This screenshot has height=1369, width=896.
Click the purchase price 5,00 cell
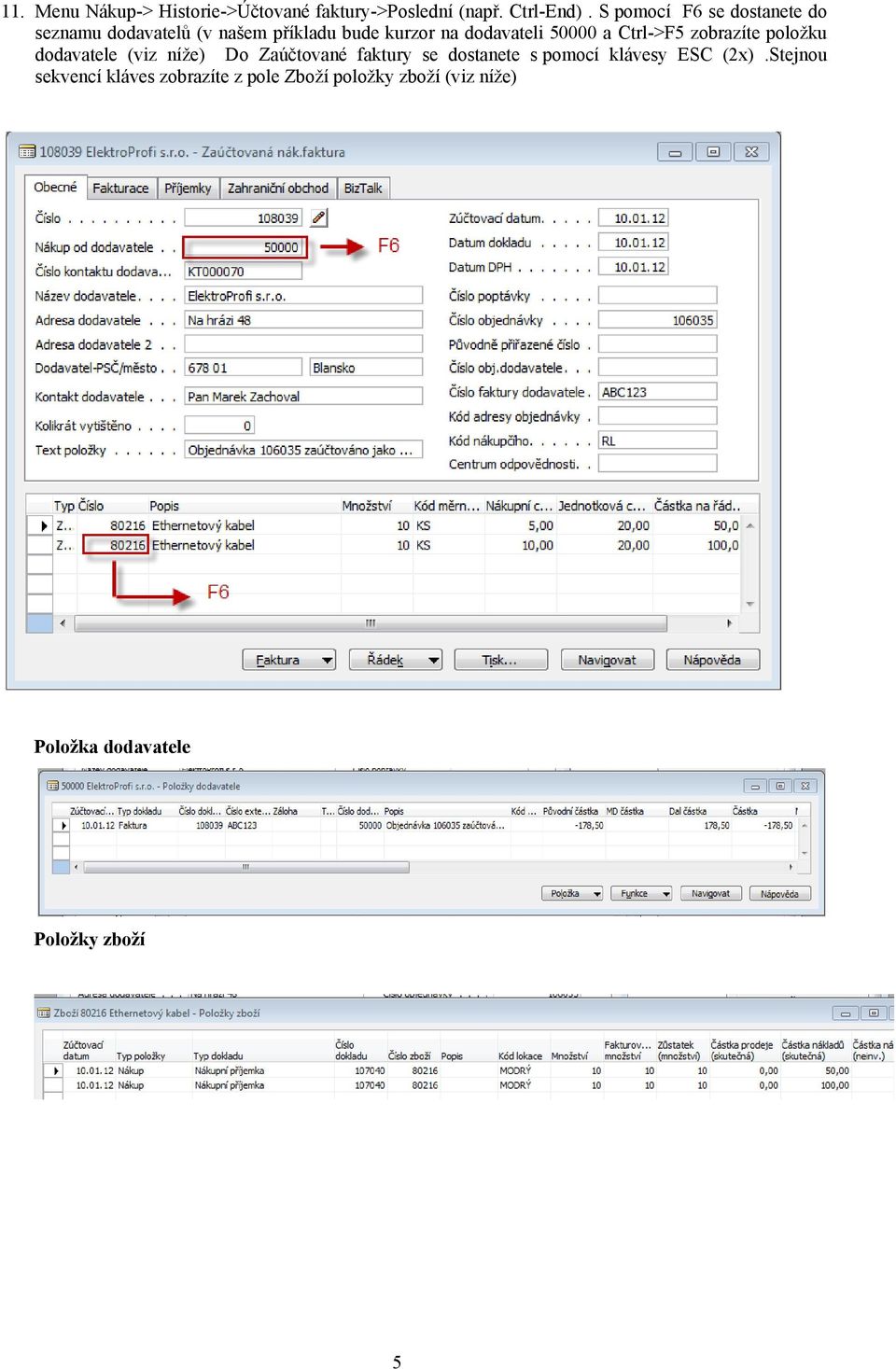coord(520,525)
